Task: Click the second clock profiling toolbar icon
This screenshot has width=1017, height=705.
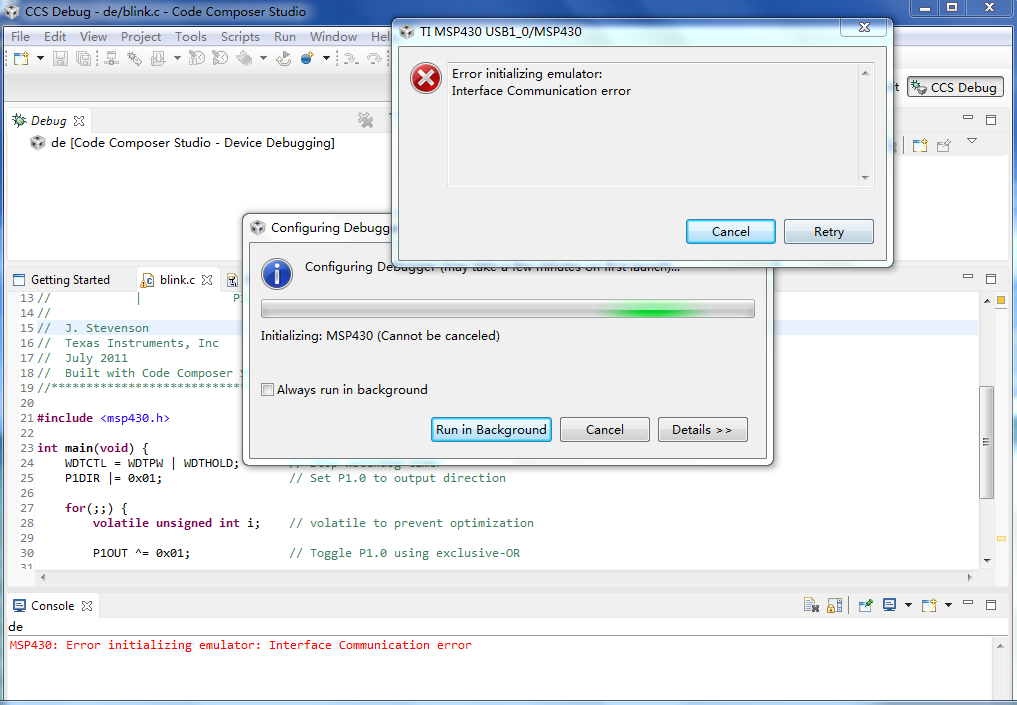Action: [221, 58]
